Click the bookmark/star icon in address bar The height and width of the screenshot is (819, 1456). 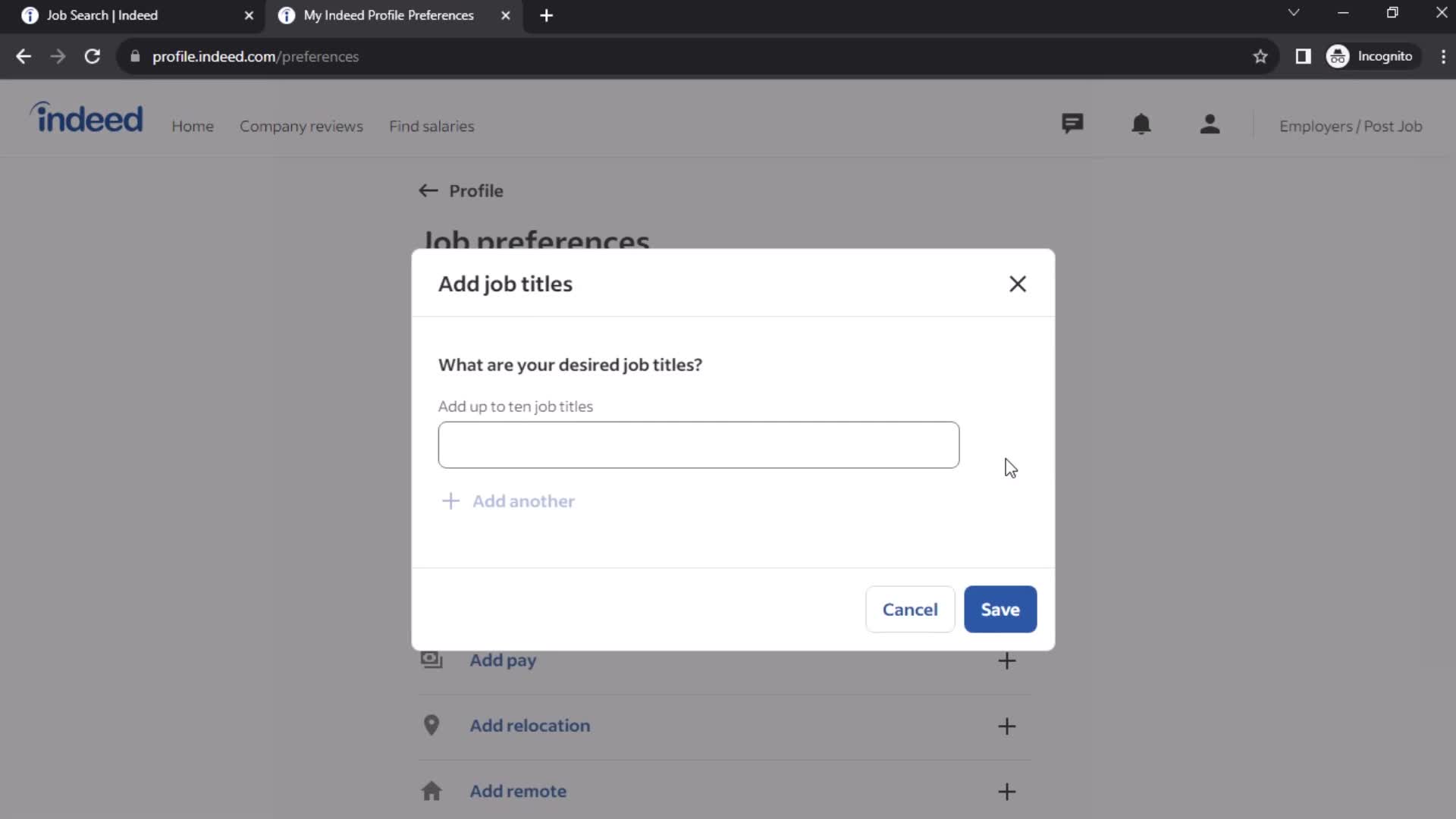(1262, 56)
